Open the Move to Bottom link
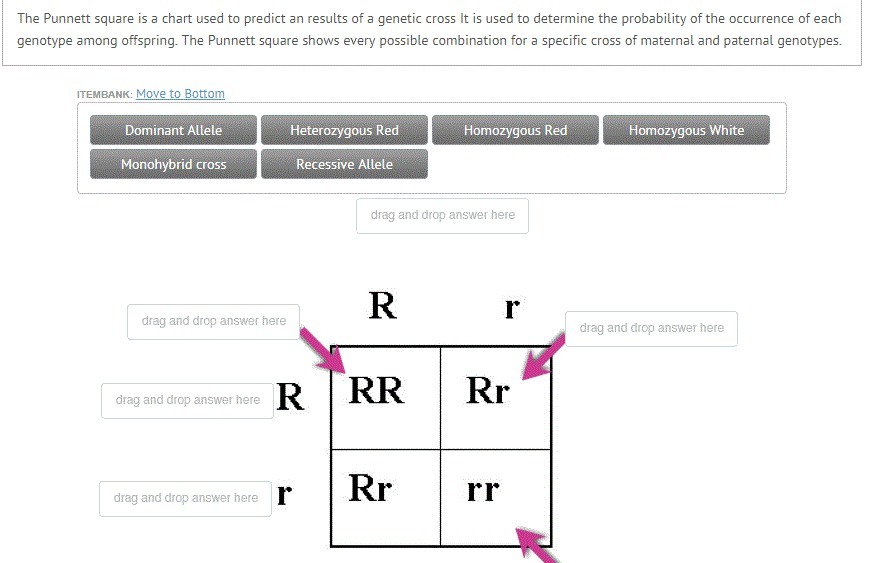The image size is (869, 563). click(180, 94)
